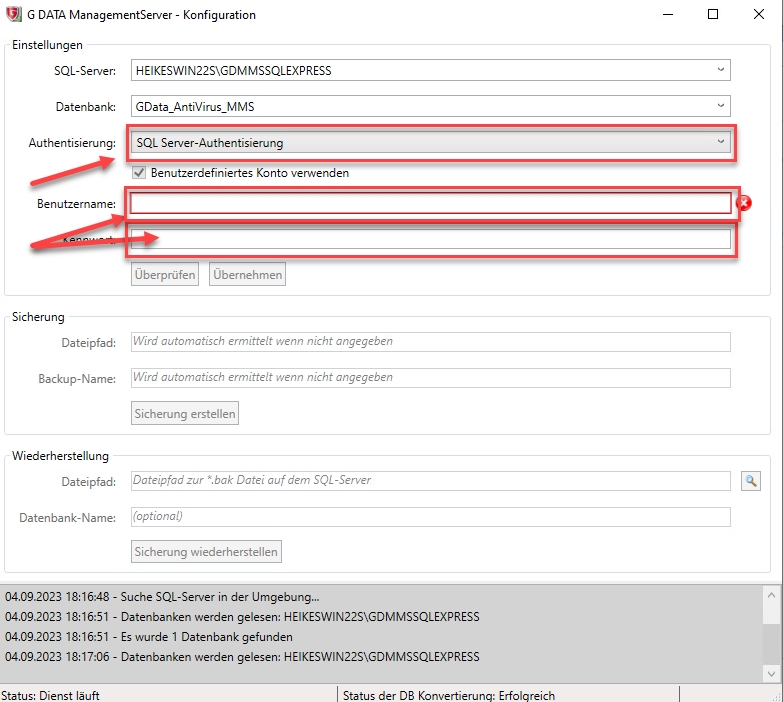
Task: Click the magnifier browse icon for restore file path
Action: click(751, 481)
